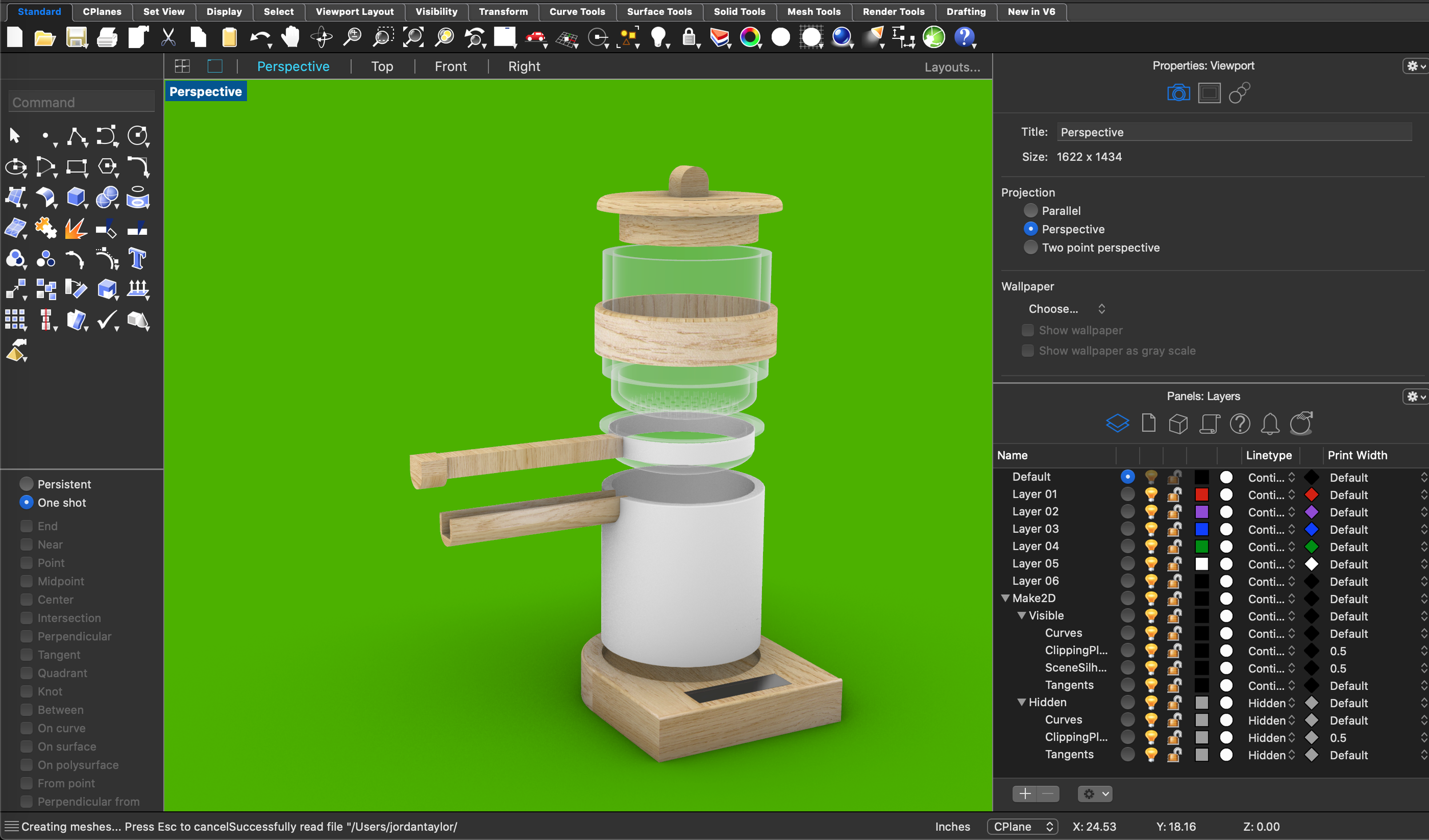Click the Layouts... button
This screenshot has width=1429, height=840.
(952, 67)
